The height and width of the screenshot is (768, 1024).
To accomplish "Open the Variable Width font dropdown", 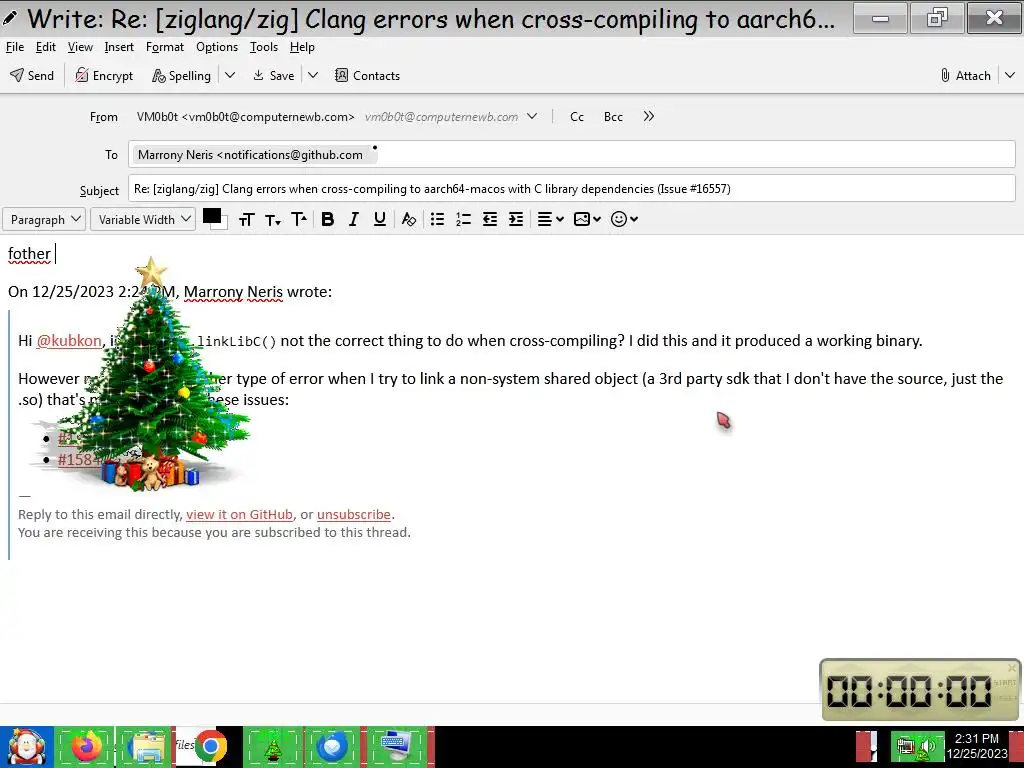I will point(143,219).
